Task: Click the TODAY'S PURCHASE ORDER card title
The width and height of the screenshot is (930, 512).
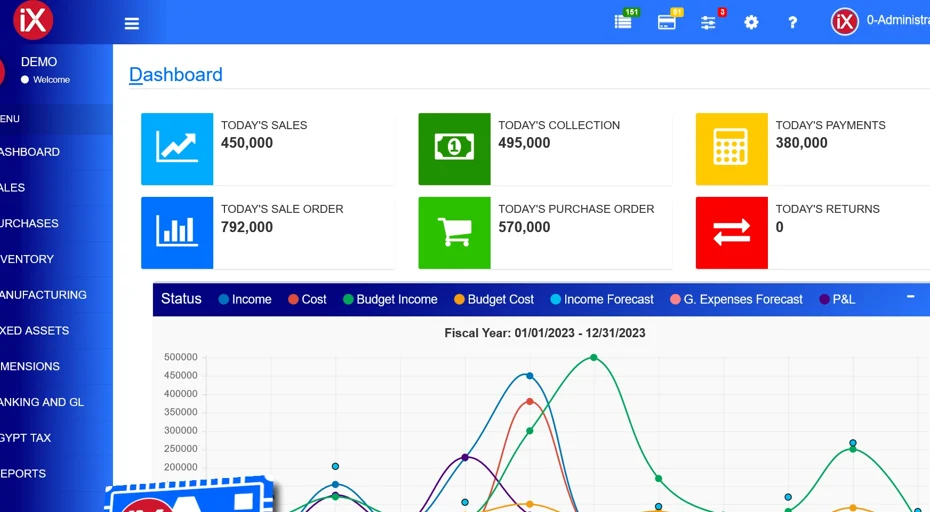Action: point(576,209)
